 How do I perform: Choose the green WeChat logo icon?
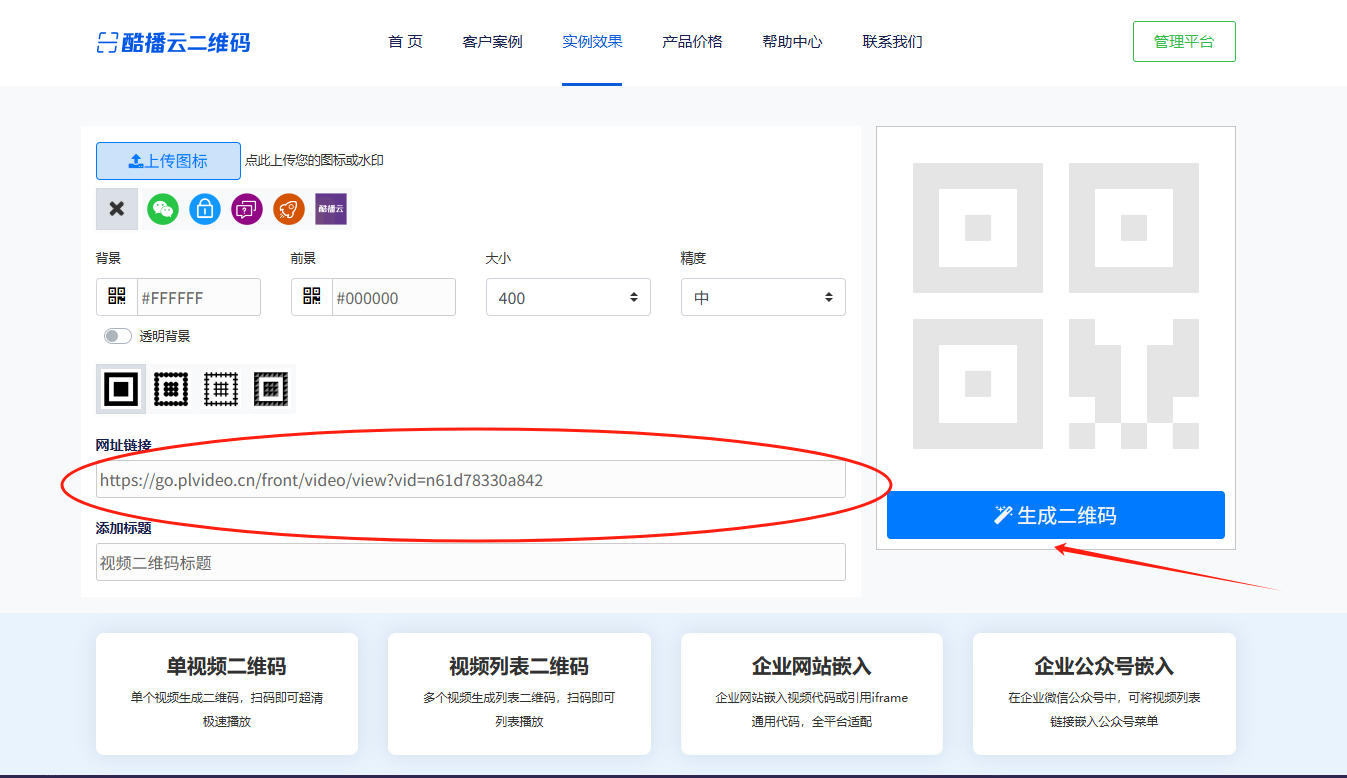coord(163,209)
